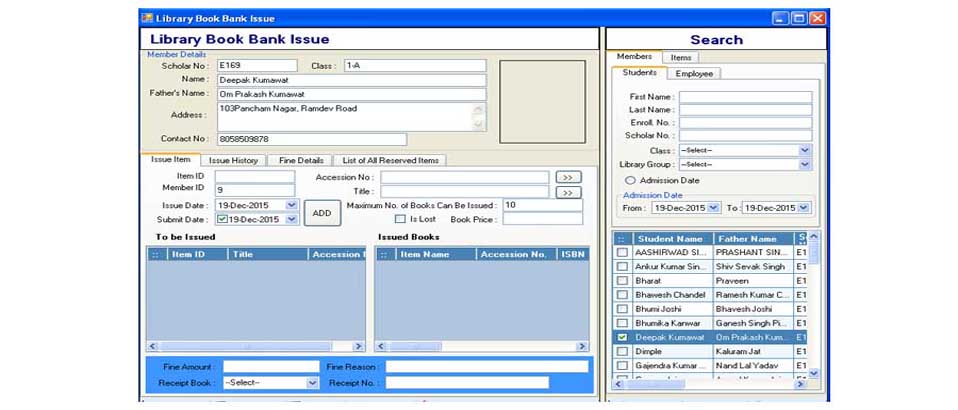This screenshot has height=410, width=958.
Task: Click the Accession No. column header in Issued Books
Action: point(516,254)
